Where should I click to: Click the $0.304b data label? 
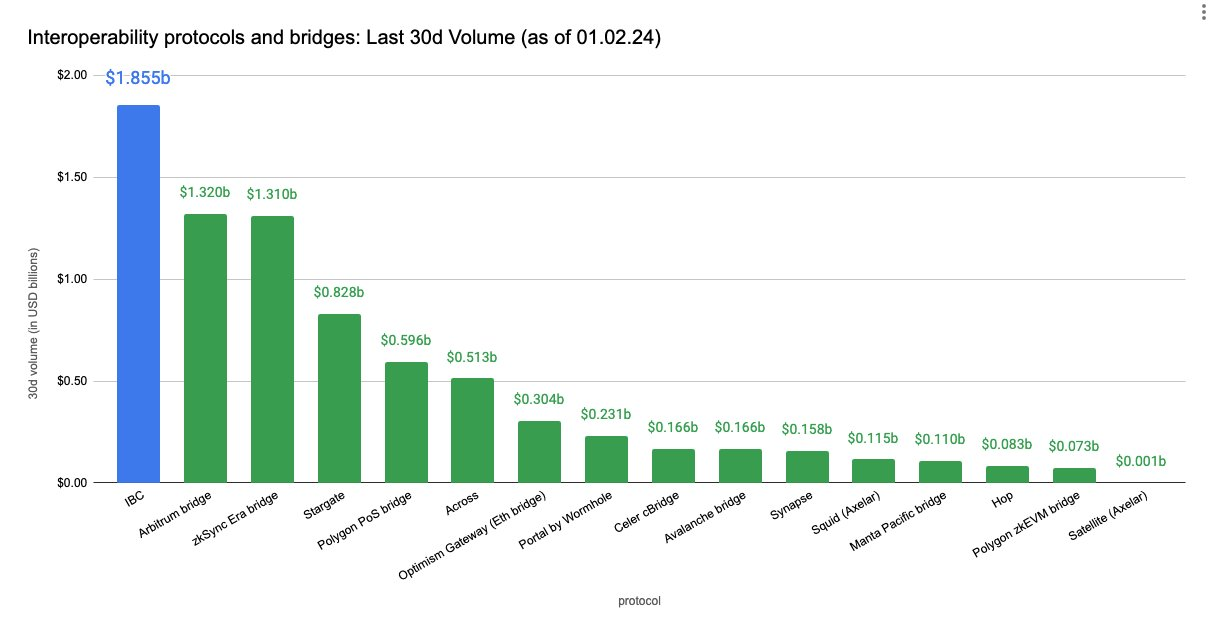click(x=539, y=399)
